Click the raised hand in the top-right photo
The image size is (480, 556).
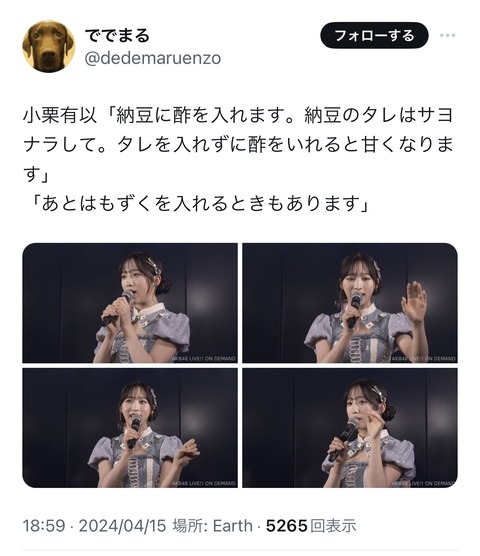pyautogui.click(x=414, y=301)
